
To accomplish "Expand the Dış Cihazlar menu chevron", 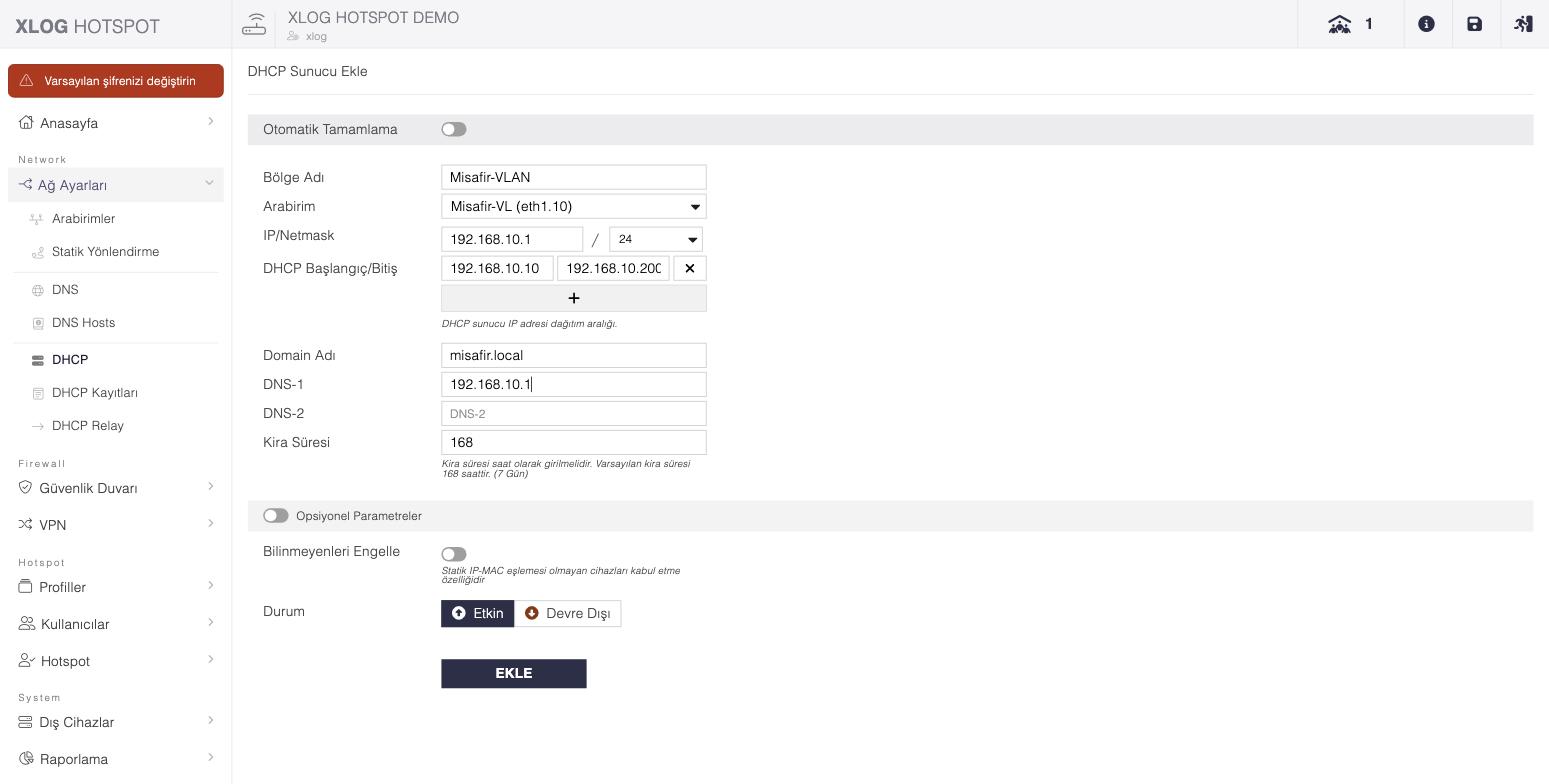I will (x=210, y=721).
